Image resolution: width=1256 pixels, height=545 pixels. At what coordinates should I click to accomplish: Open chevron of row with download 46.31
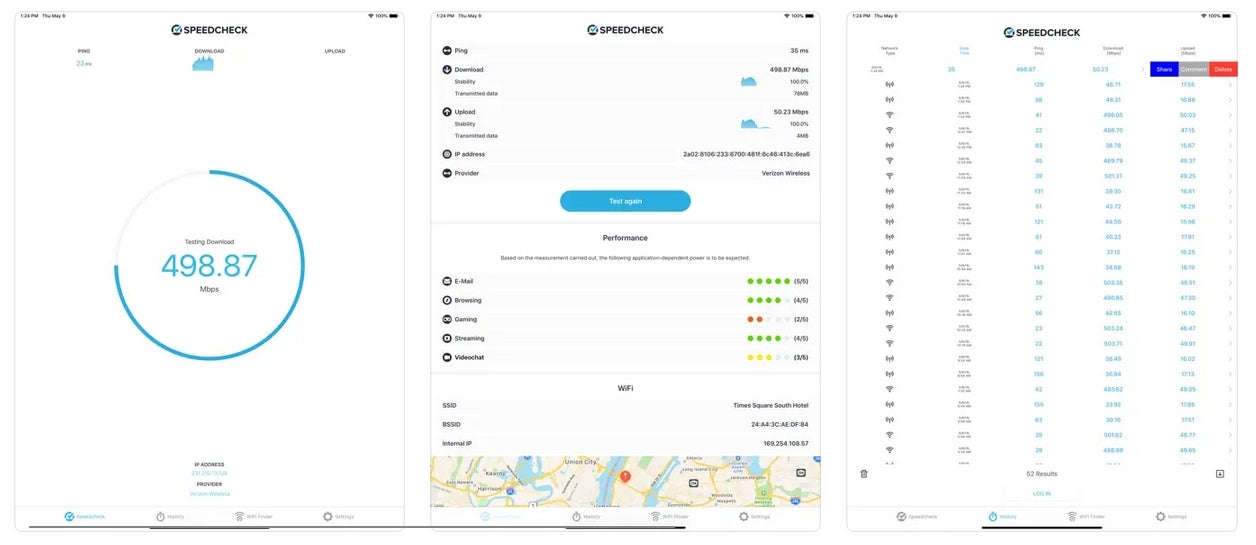[x=1230, y=100]
